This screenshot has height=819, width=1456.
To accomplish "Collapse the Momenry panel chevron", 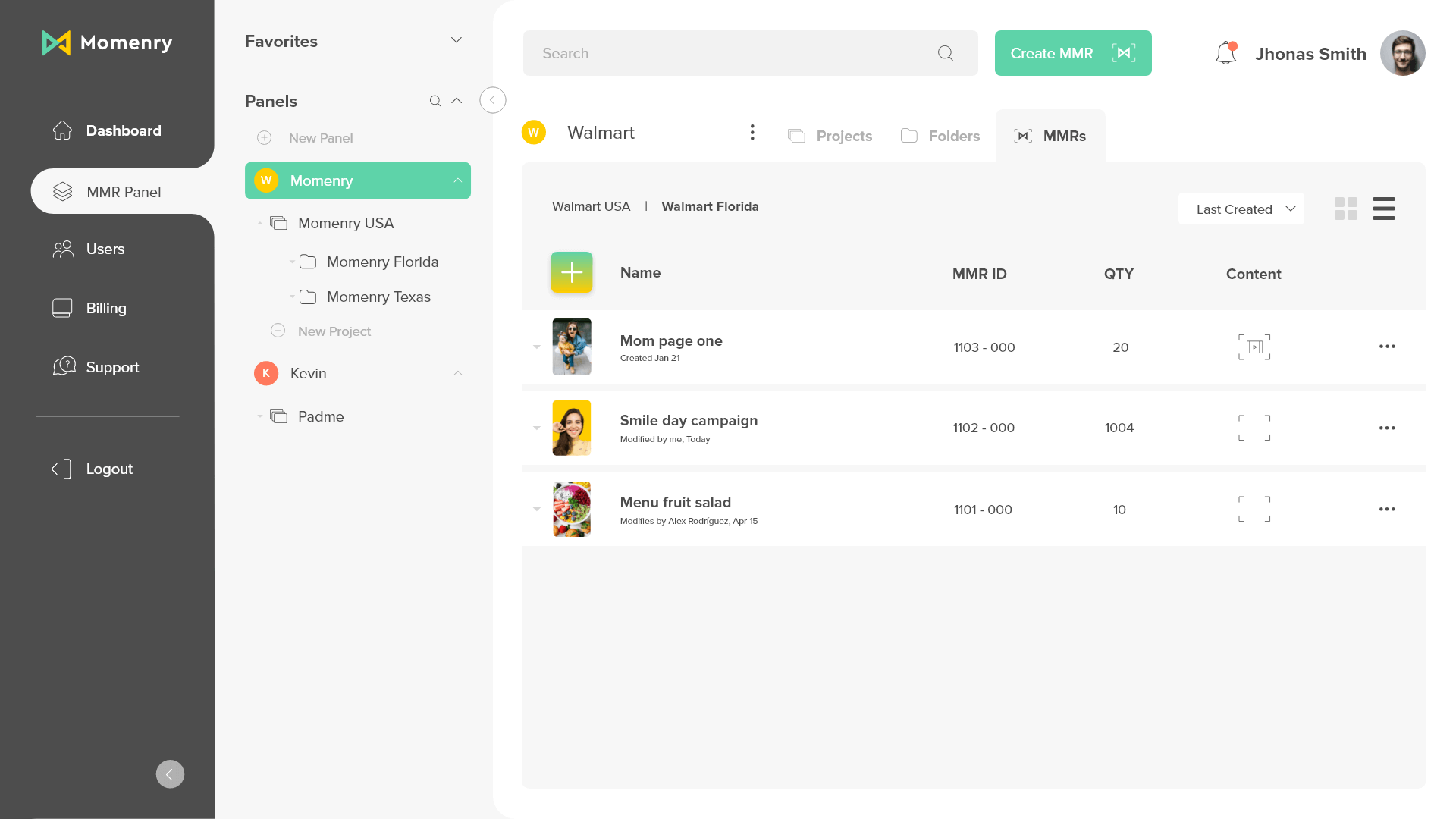I will click(458, 180).
